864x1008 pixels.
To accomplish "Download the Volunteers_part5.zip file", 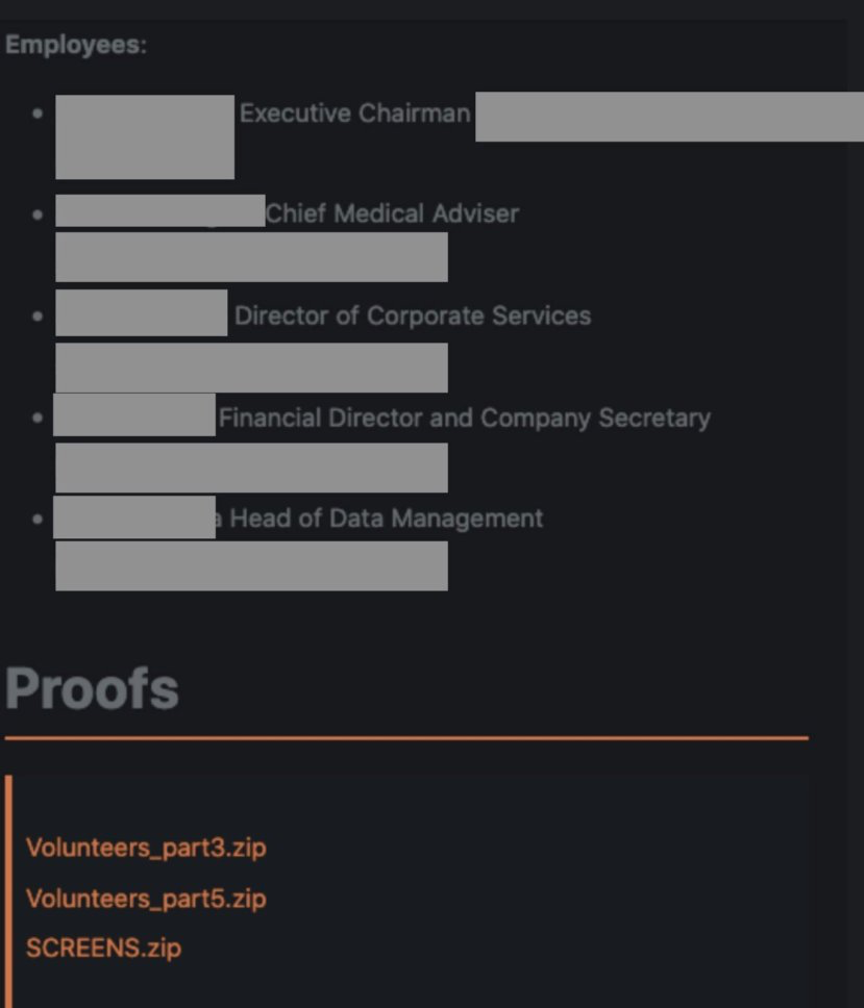I will point(146,898).
